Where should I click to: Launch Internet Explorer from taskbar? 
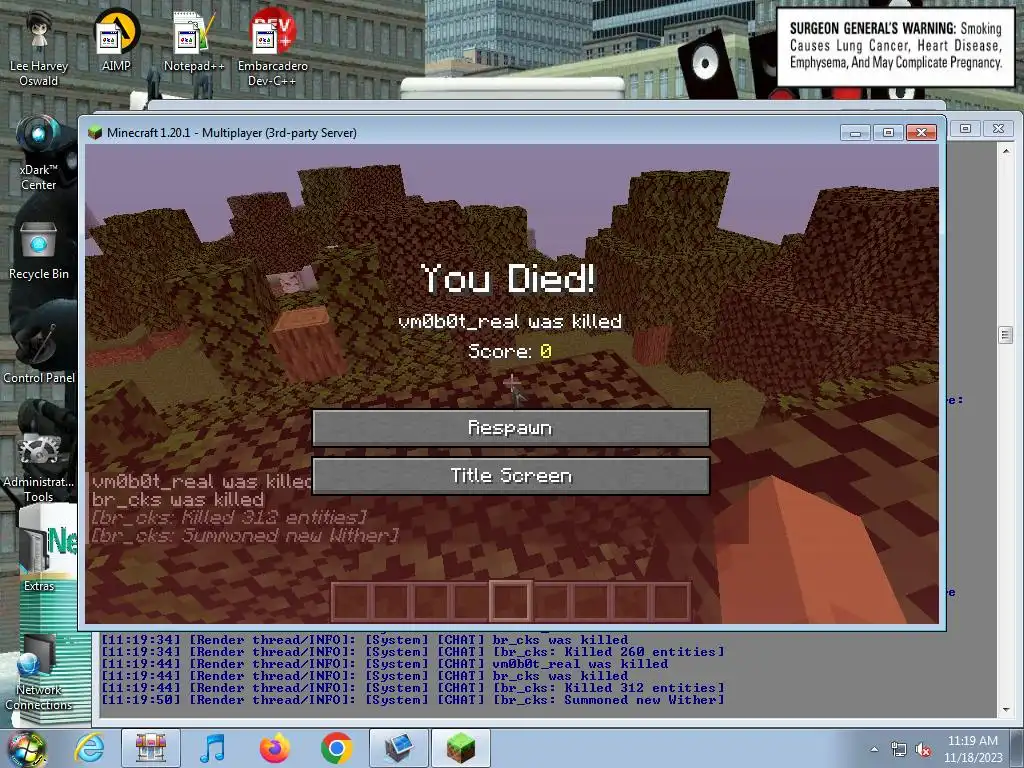coord(89,748)
